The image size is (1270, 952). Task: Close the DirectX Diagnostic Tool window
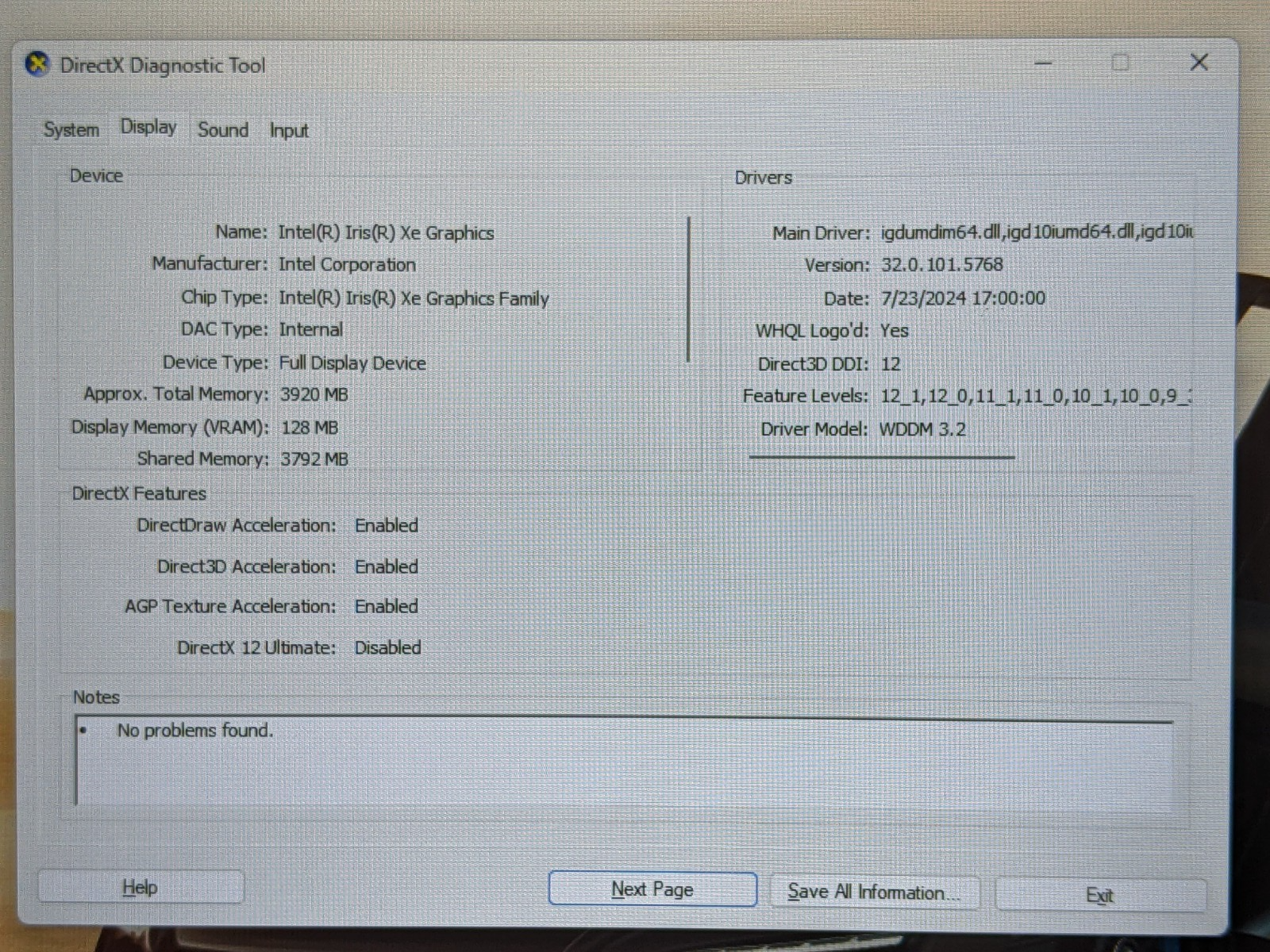1199,63
